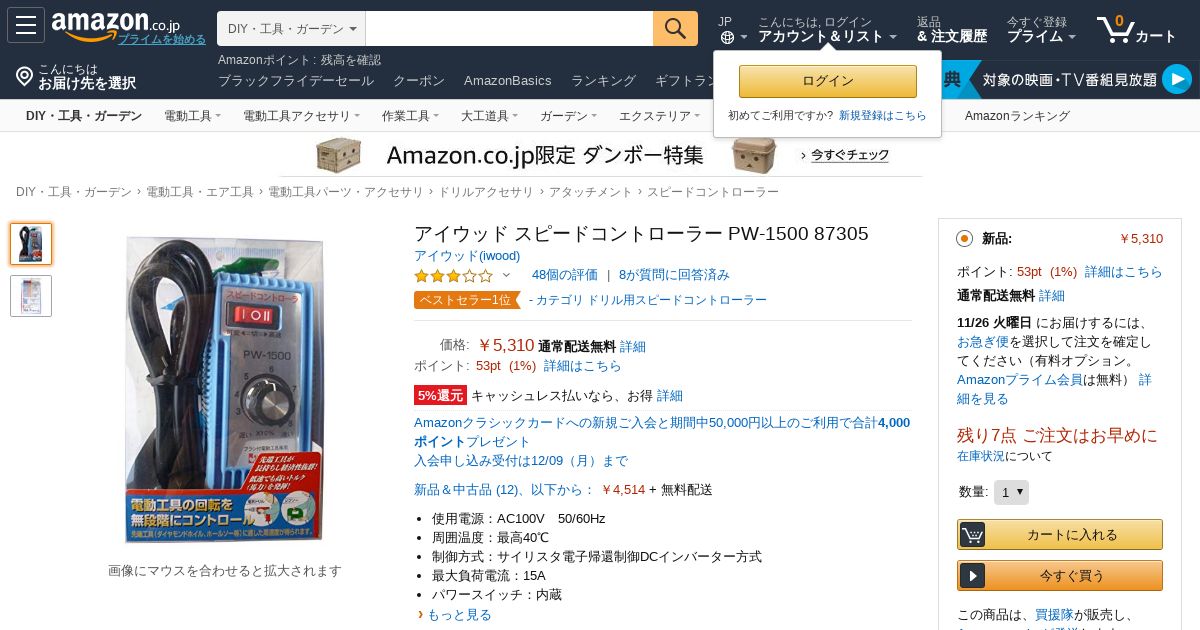Open the quantity 数量 dropdown
1200x630 pixels.
1011,492
